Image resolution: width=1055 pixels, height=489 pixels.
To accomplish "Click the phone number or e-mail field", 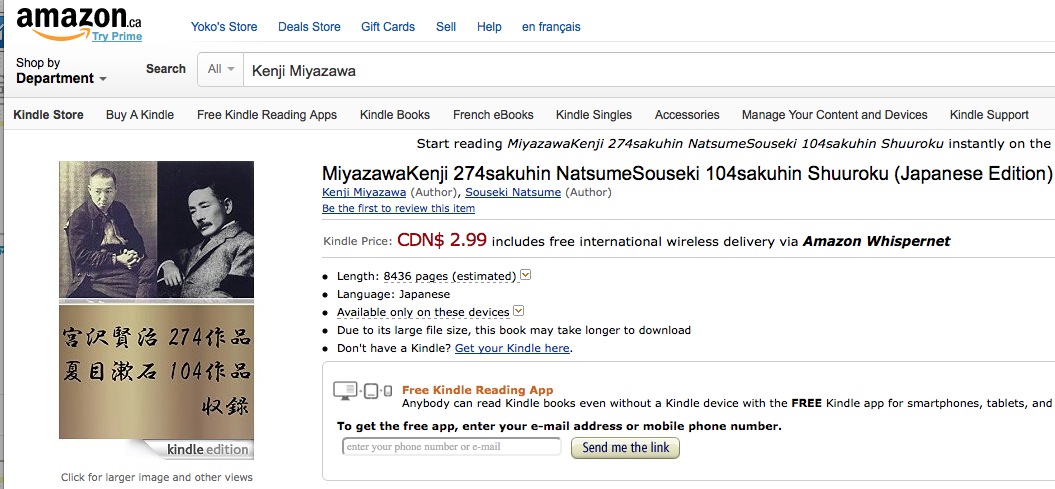I will pos(451,447).
